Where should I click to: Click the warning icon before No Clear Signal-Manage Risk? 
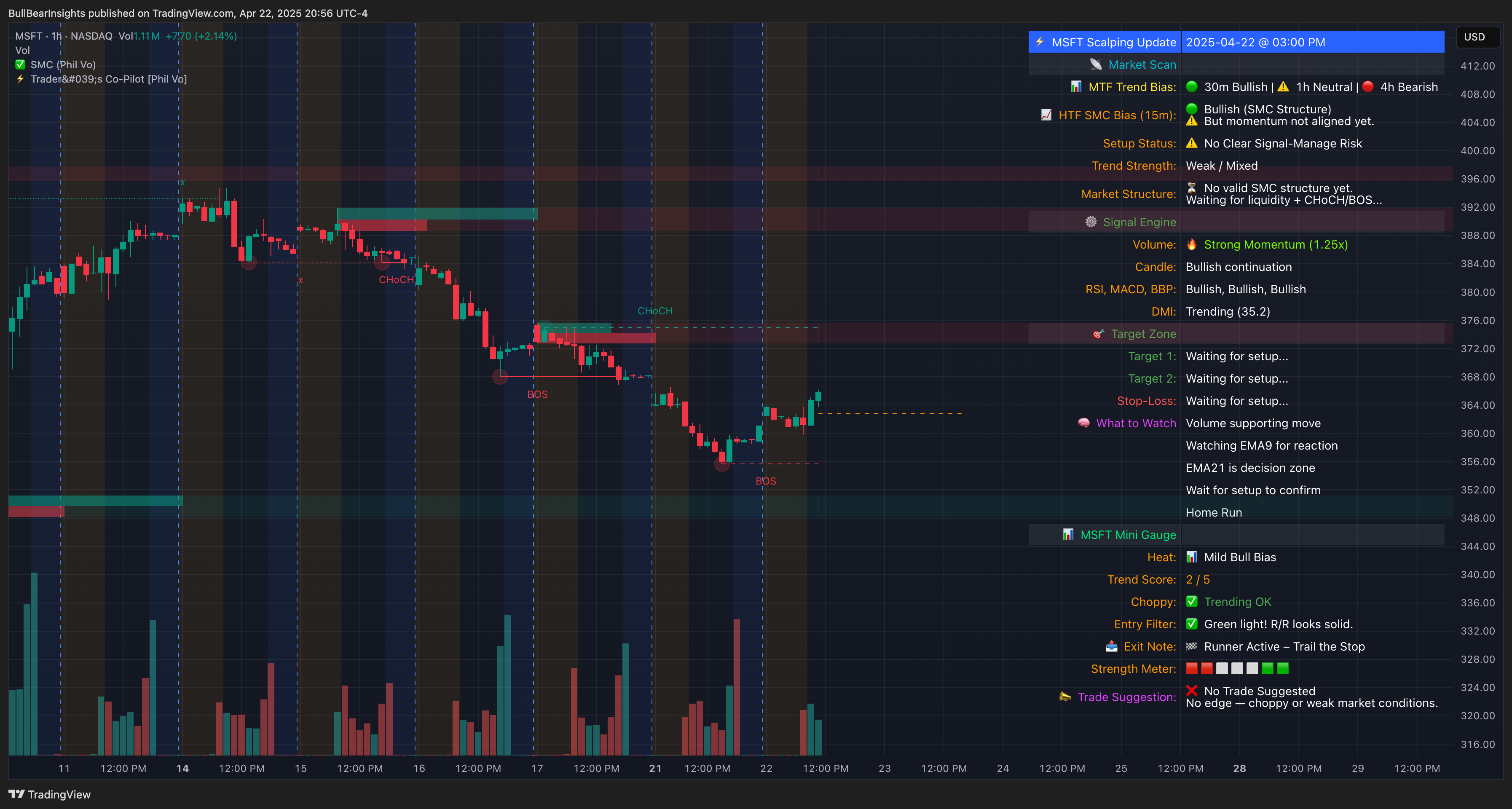(x=1192, y=143)
